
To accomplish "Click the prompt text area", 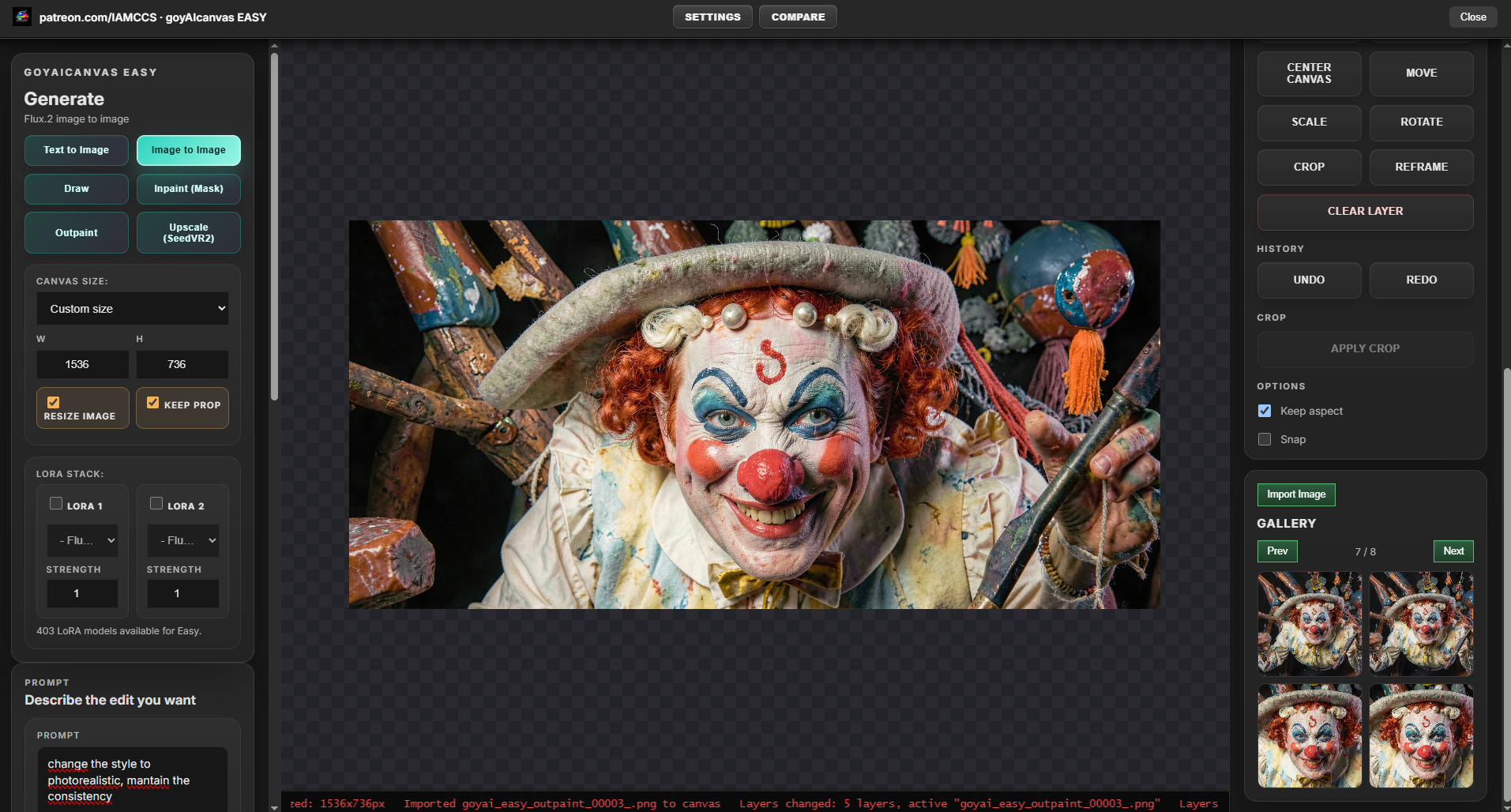I will (x=133, y=780).
